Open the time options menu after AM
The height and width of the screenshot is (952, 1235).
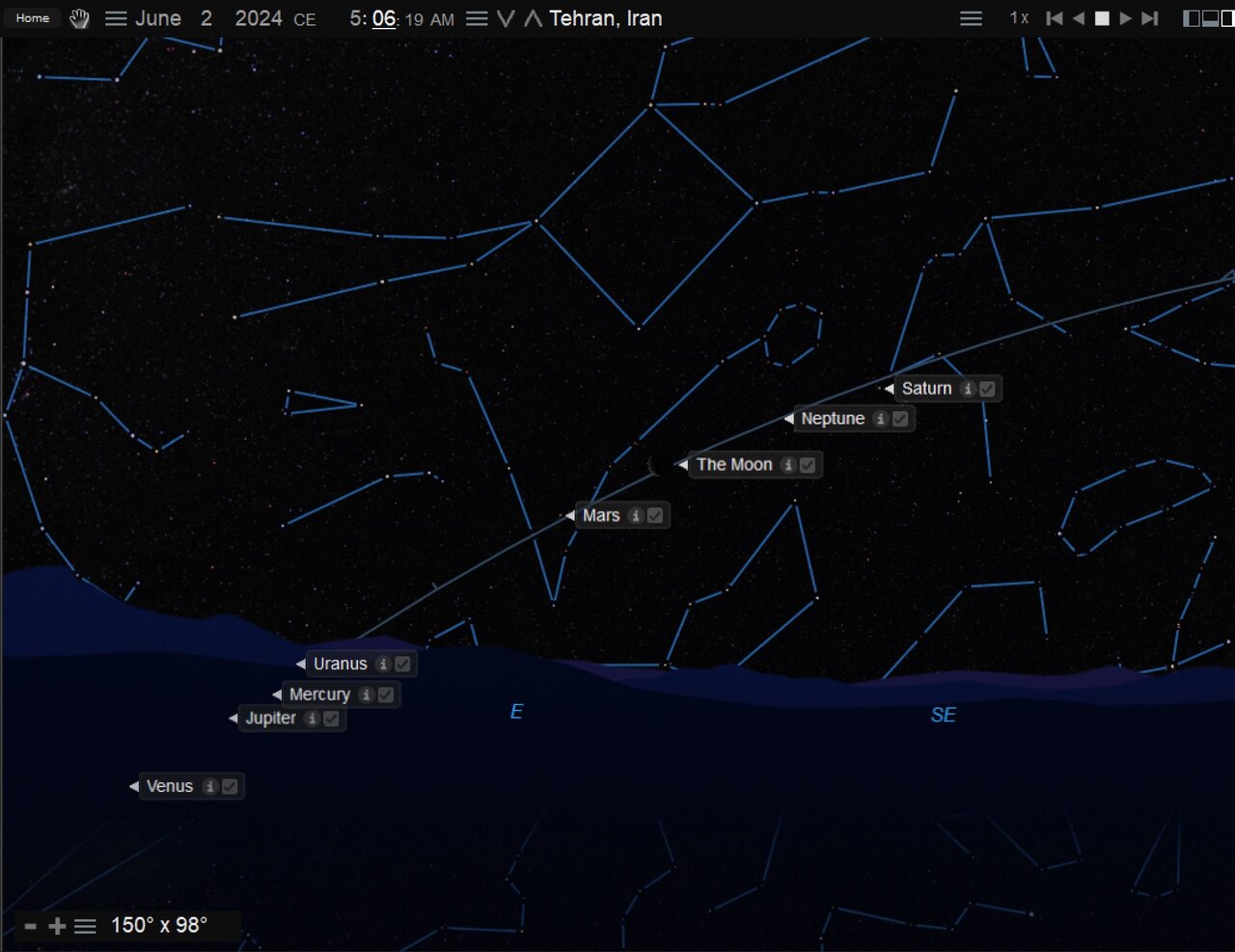coord(477,18)
